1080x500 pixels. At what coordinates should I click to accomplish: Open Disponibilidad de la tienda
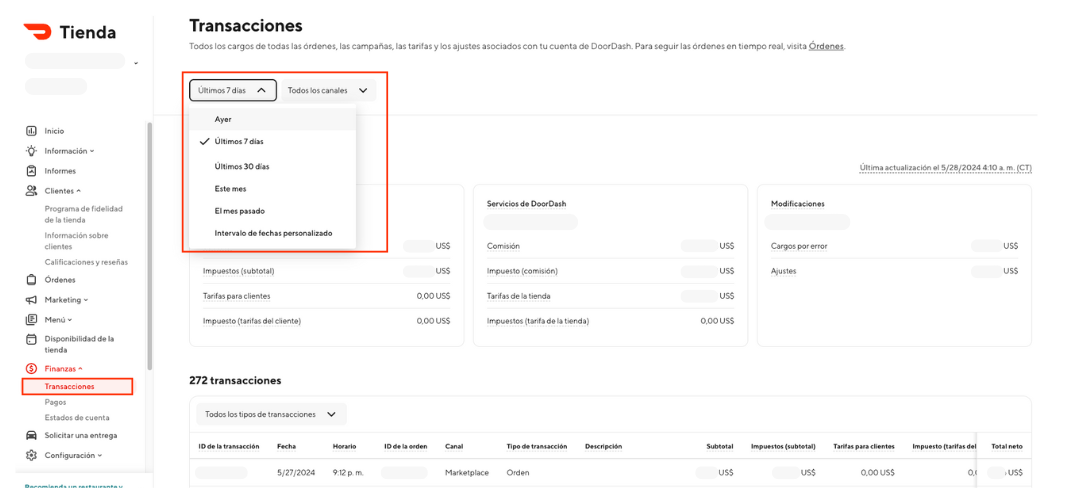pos(79,344)
